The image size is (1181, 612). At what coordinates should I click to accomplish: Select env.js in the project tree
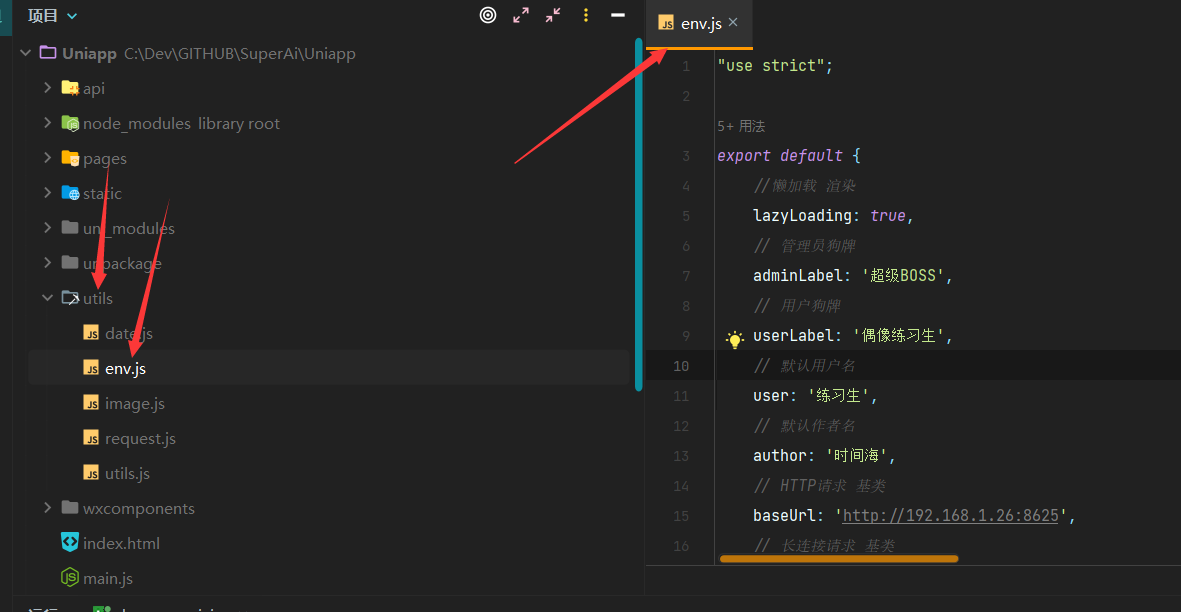(x=329, y=368)
